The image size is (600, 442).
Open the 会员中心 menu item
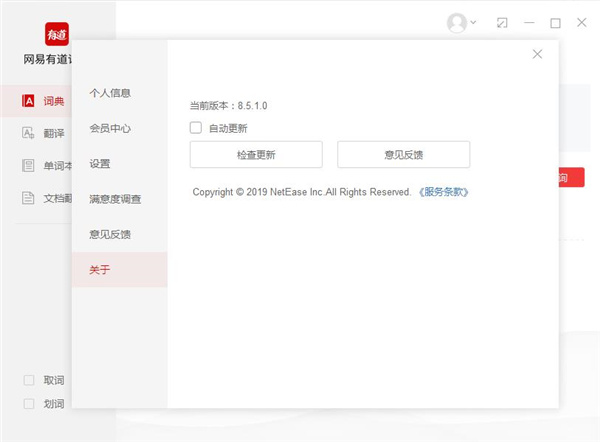click(x=119, y=128)
